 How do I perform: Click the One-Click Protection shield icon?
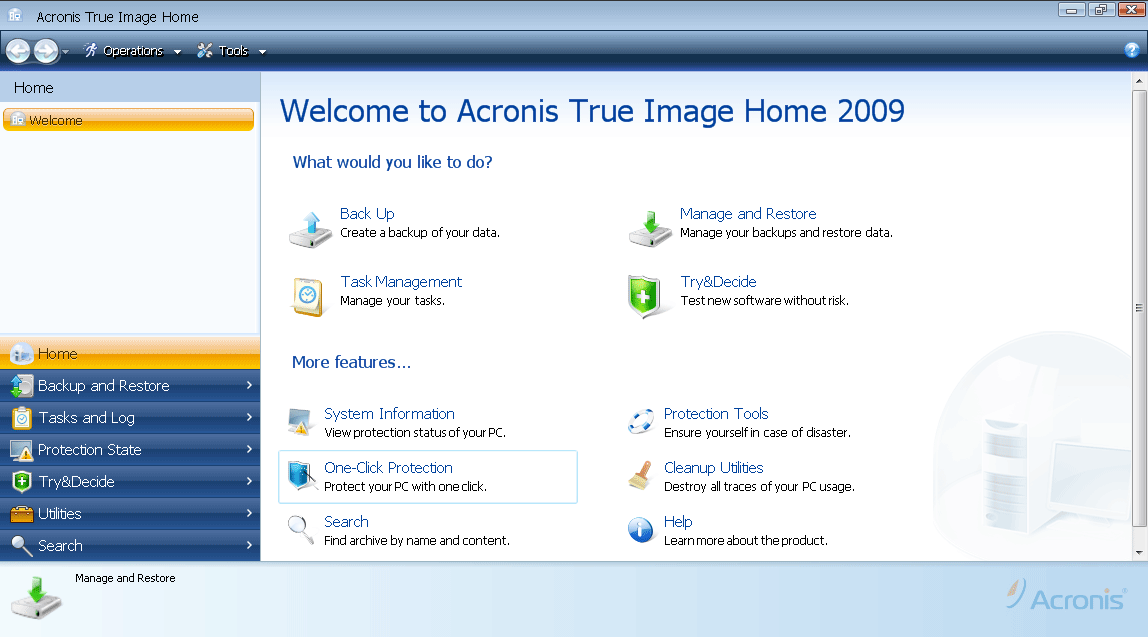point(300,475)
